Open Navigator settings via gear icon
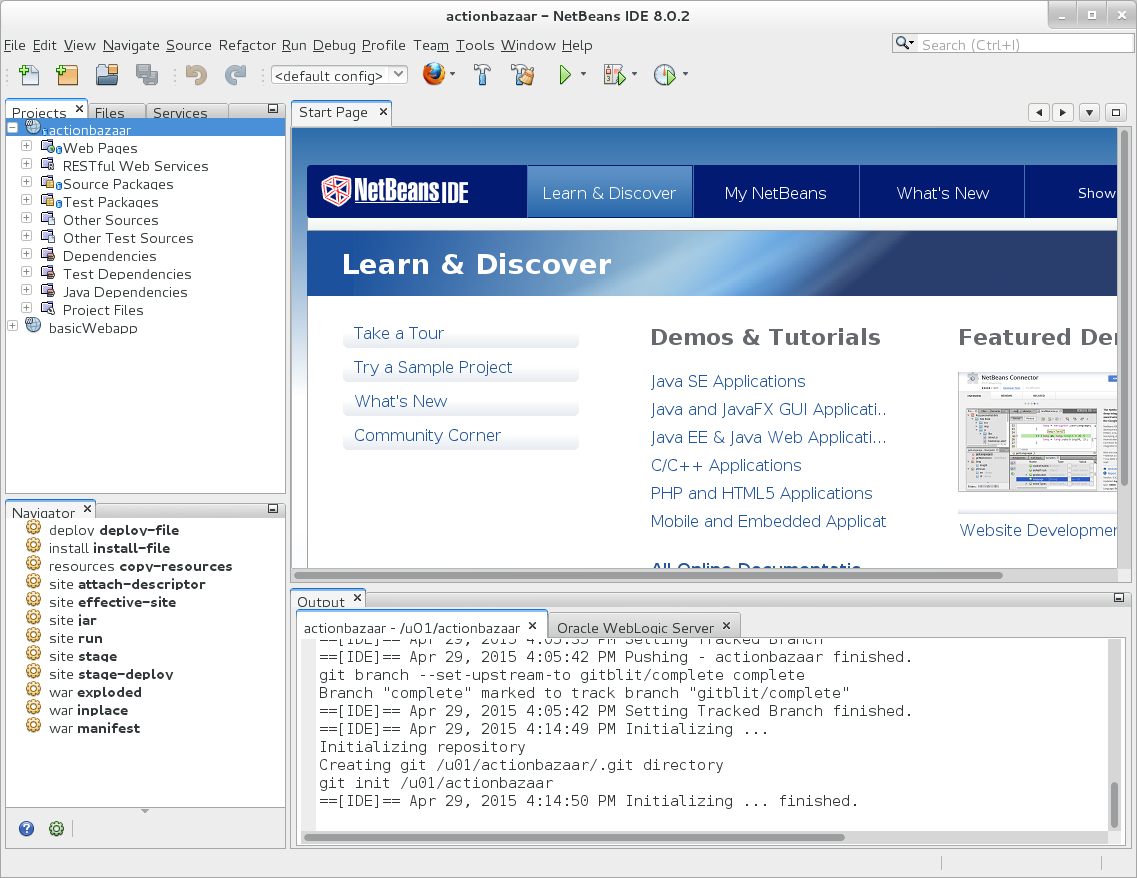 [x=56, y=828]
